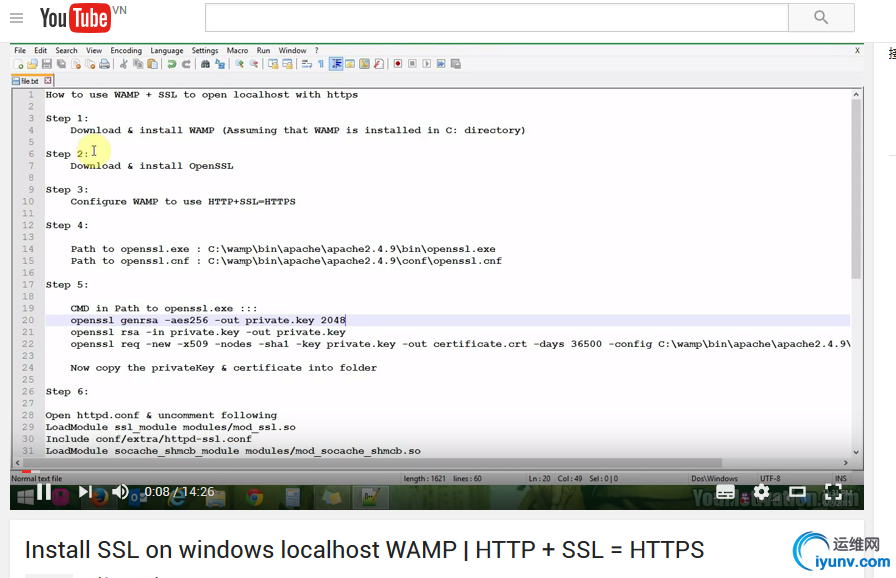Screen dimensions: 896x578
Task: Click the 'Step 3:' line in editor
Action: (67, 190)
